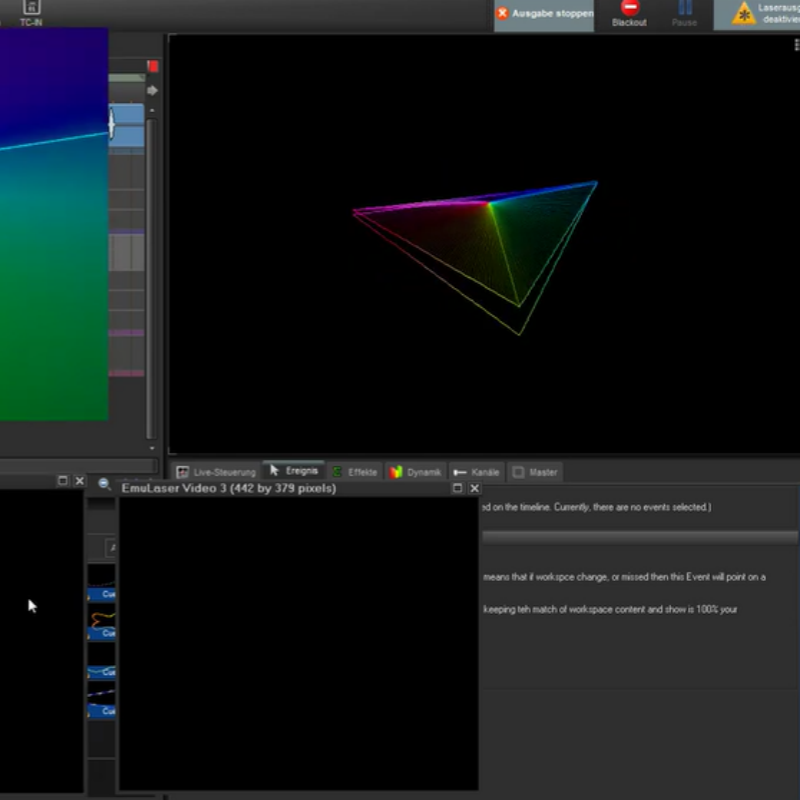Open the Effekte tab
The height and width of the screenshot is (800, 800).
click(x=355, y=472)
